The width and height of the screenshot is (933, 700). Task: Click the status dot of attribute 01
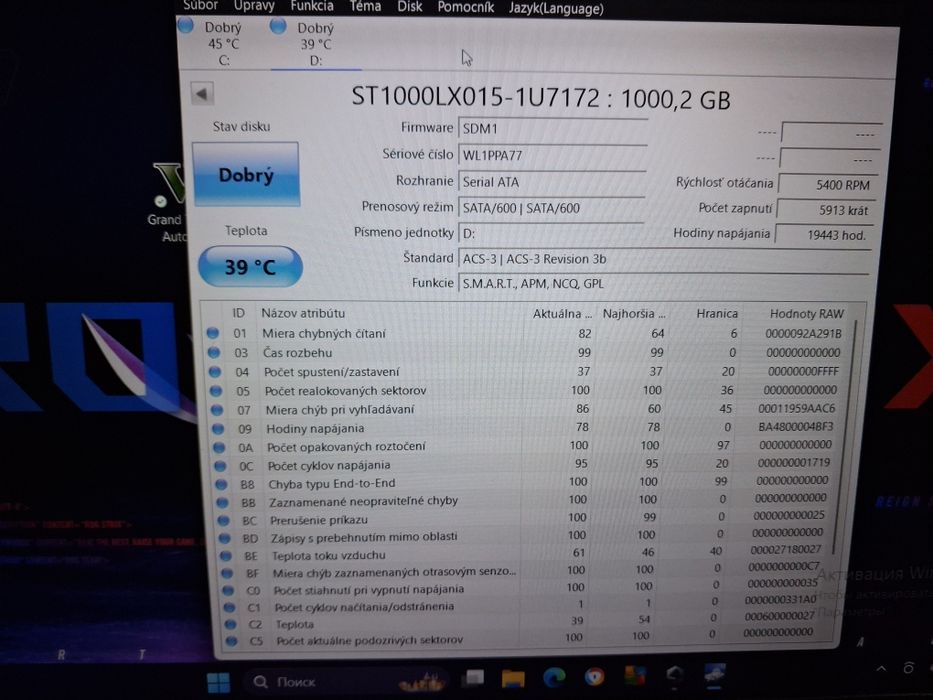pyautogui.click(x=212, y=333)
